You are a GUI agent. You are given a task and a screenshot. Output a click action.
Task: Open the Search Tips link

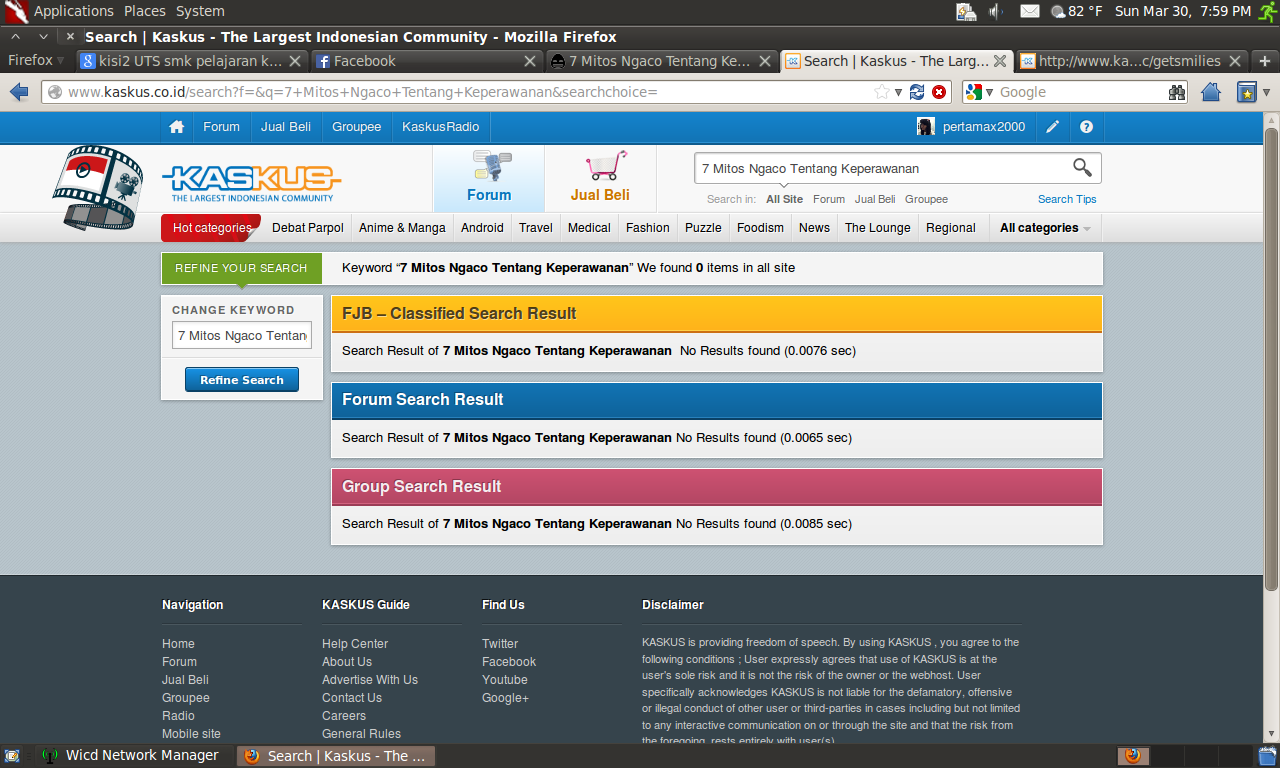[1067, 199]
